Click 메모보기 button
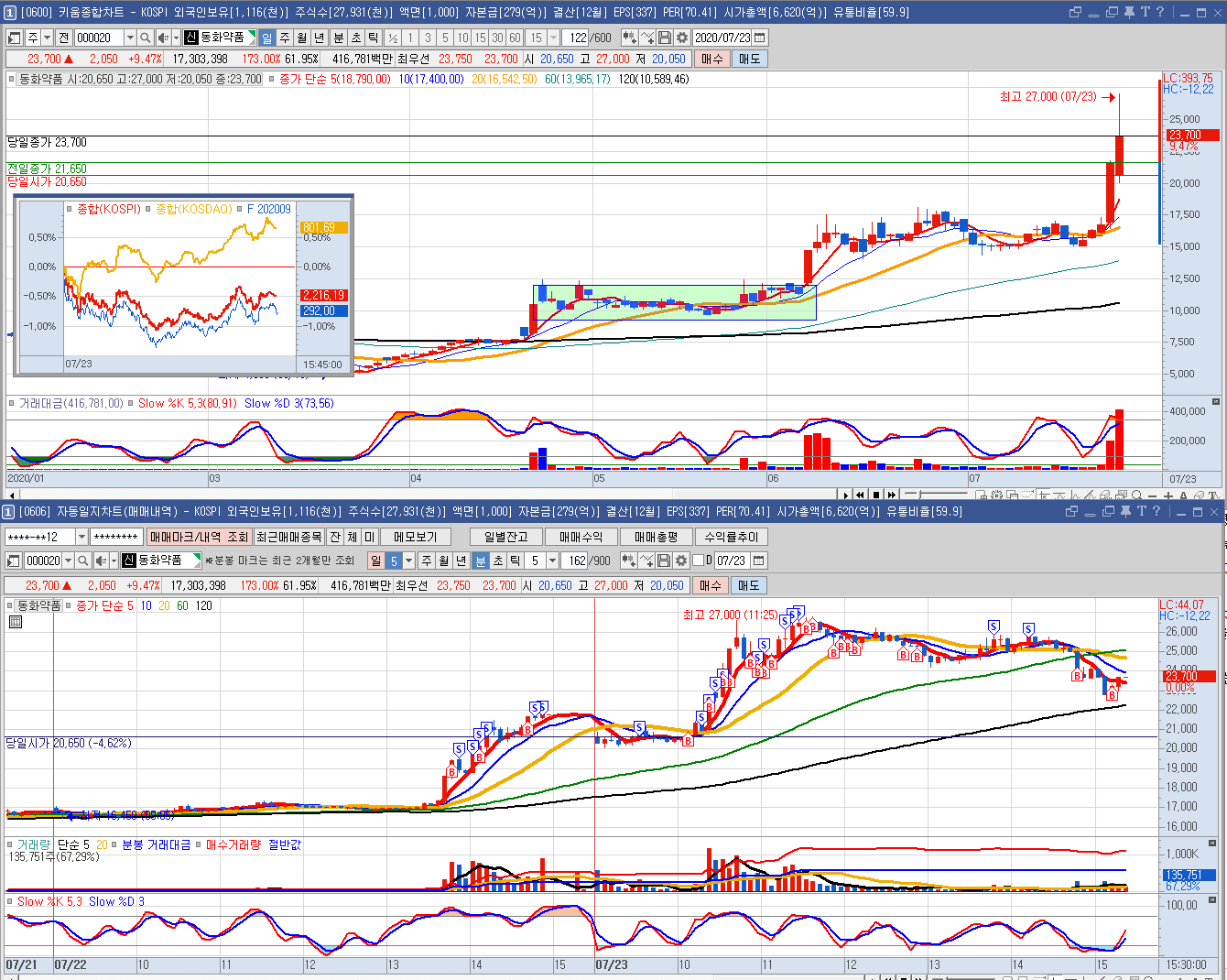The height and width of the screenshot is (980, 1227). click(x=415, y=537)
